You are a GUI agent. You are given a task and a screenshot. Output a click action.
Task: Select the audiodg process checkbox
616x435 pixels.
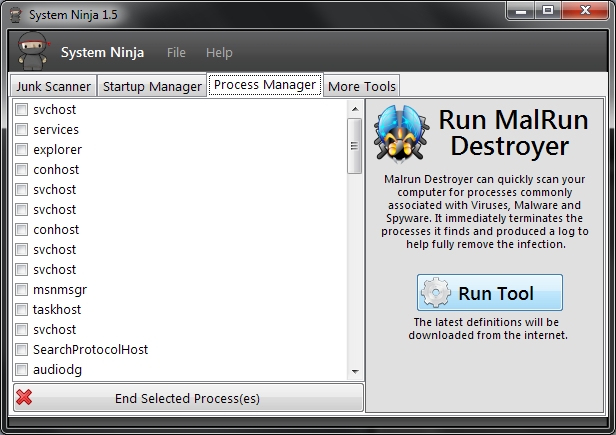coord(22,369)
